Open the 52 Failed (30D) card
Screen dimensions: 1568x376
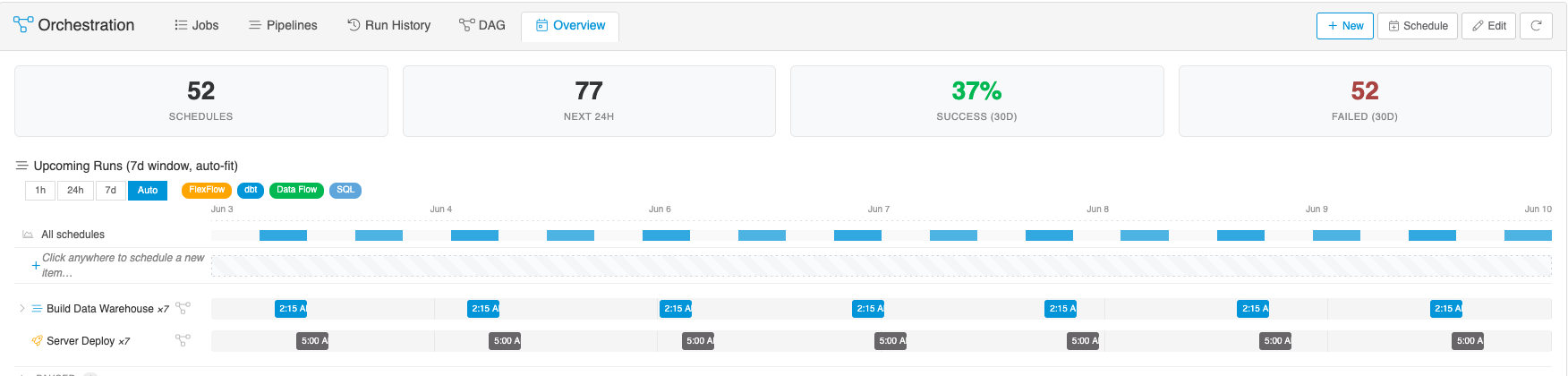coord(1365,101)
